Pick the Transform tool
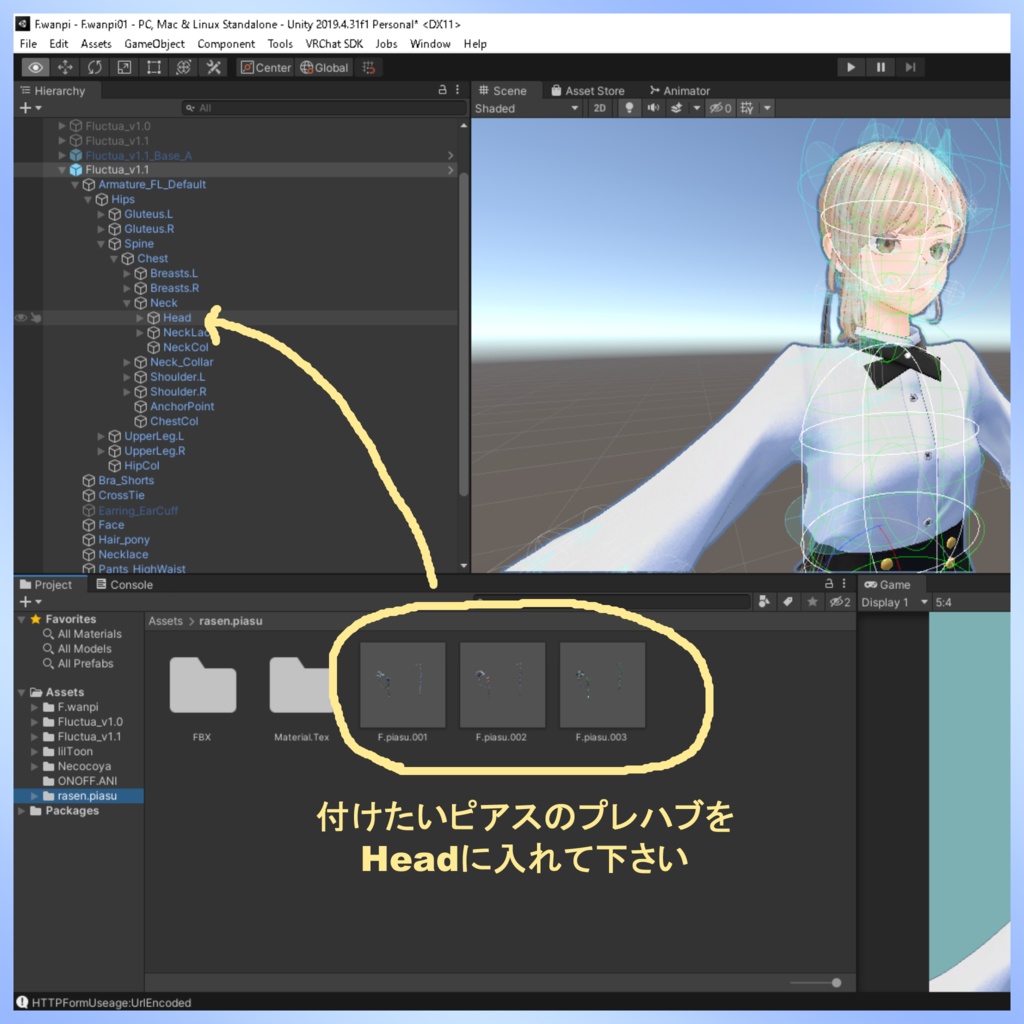Screen dimensions: 1024x1024 point(183,67)
